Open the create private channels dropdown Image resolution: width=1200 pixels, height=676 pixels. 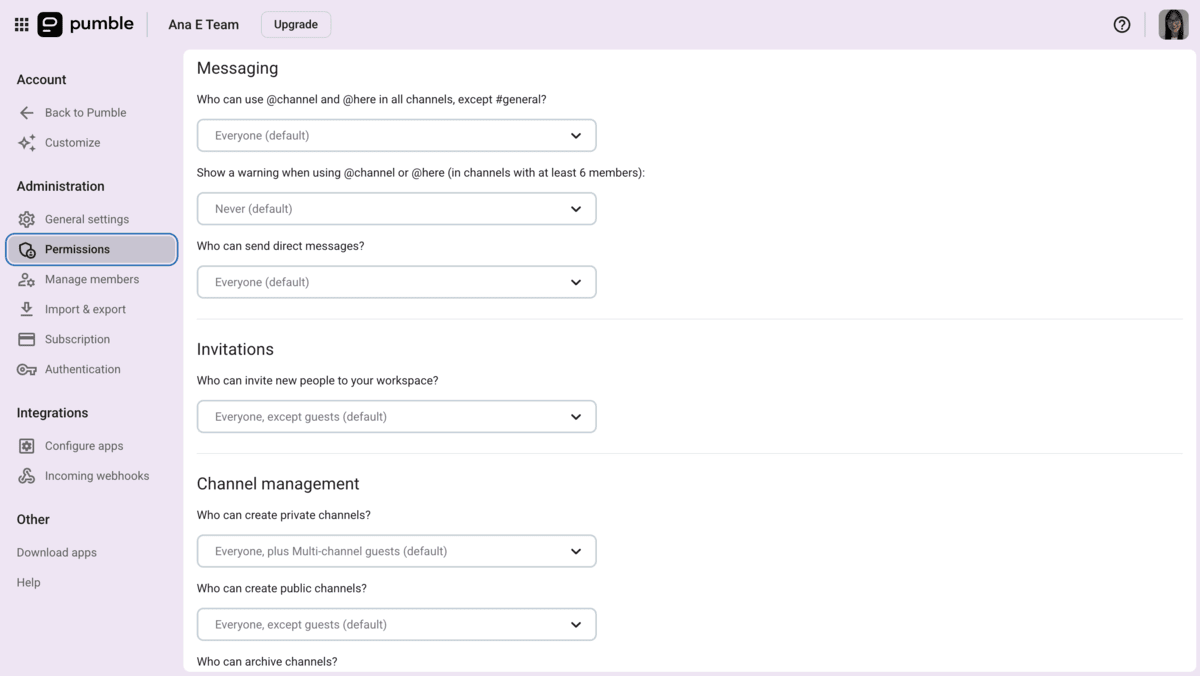396,550
